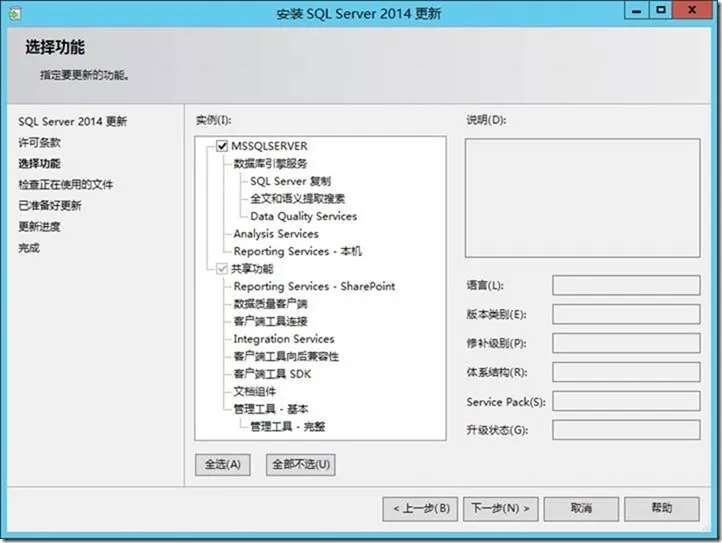
Task: Toggle the MSSQLSERVER instance checkbox
Action: (222, 146)
